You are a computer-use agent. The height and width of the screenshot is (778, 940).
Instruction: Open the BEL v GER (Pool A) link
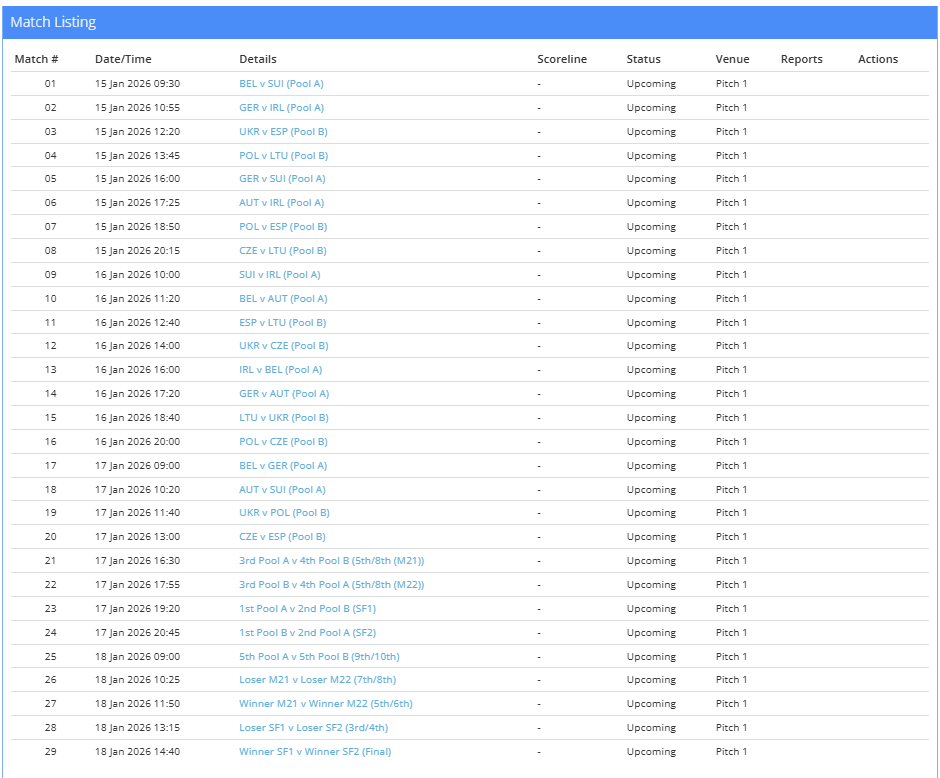(283, 466)
